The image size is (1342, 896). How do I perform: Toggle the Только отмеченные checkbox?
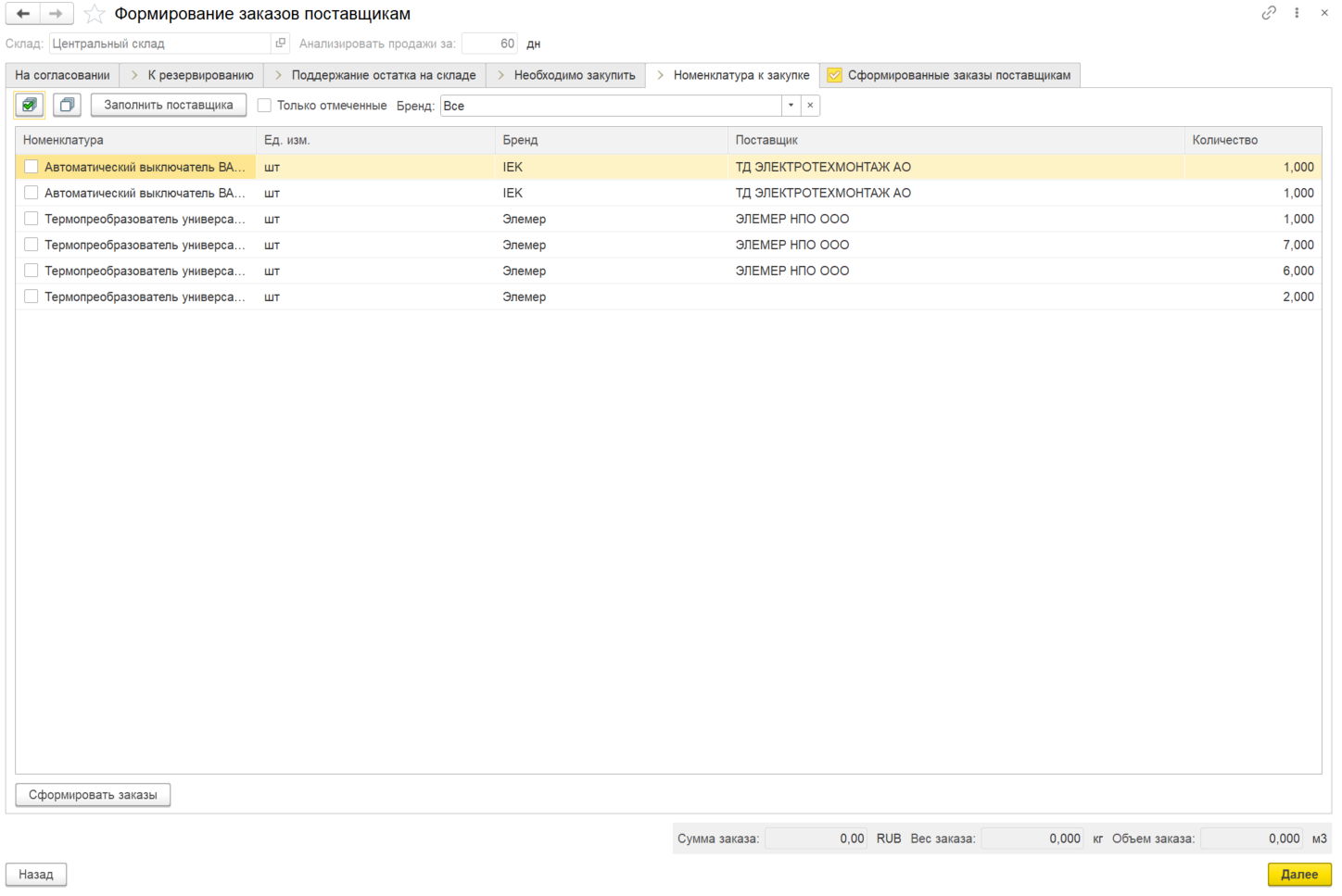coord(264,106)
